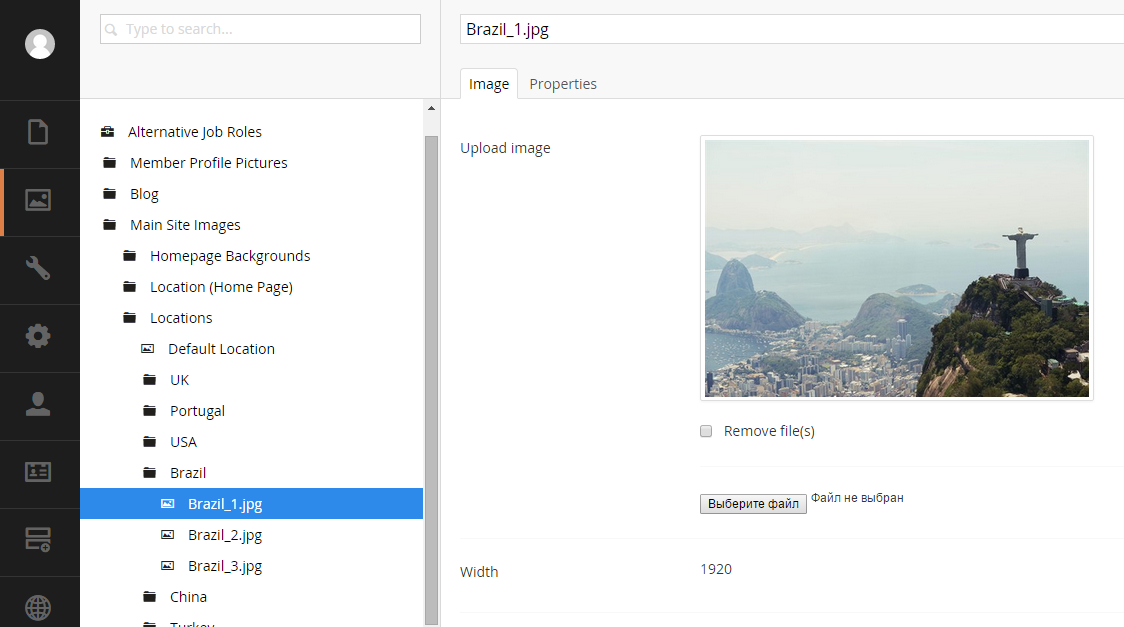
Task: Click the Member Profile Pictures folder icon
Action: click(x=110, y=163)
